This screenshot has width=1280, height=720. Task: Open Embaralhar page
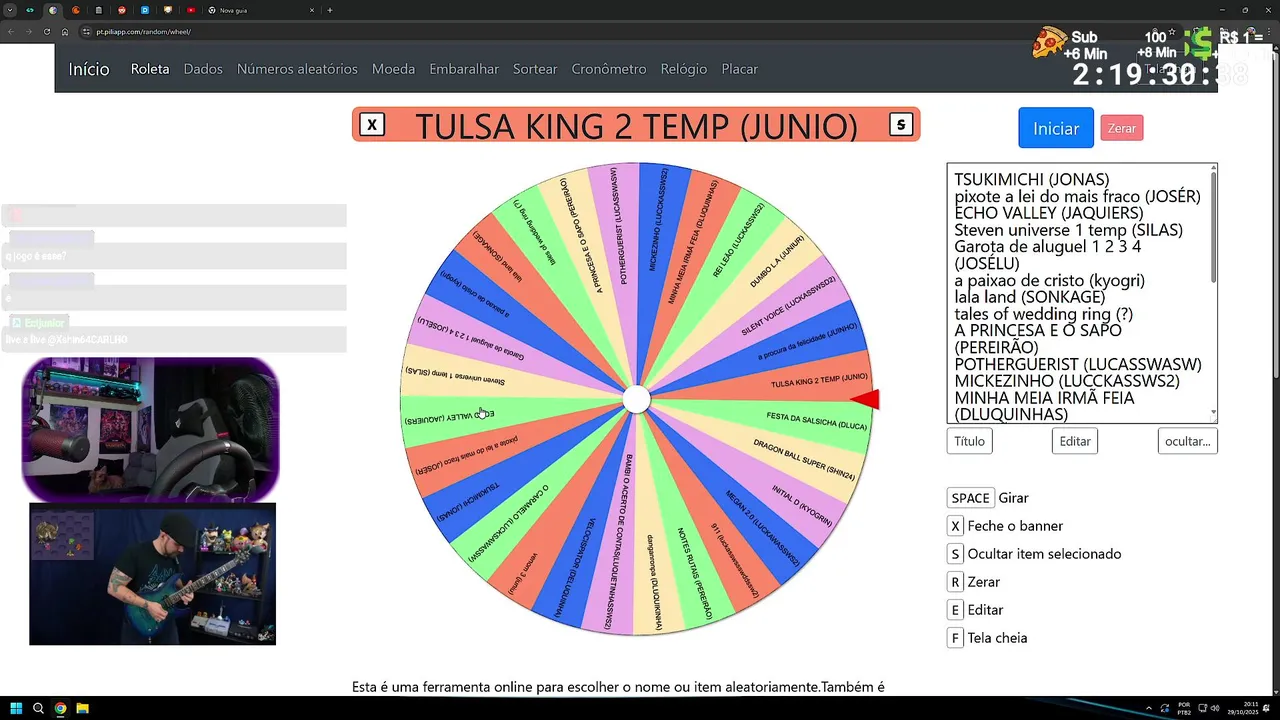click(464, 69)
